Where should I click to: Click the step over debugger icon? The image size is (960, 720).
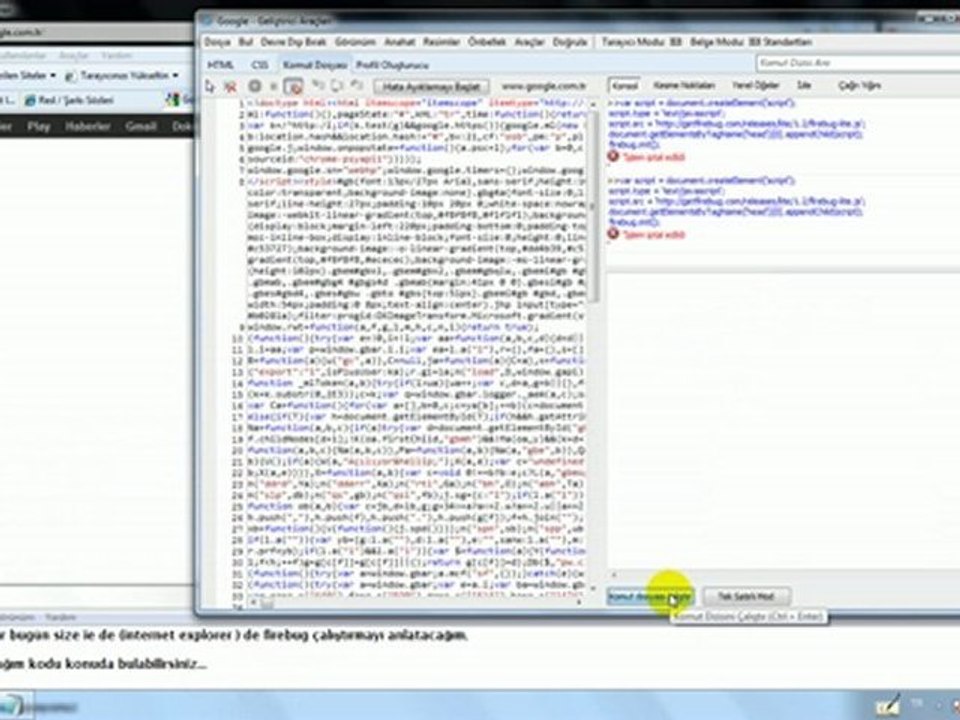pyautogui.click(x=337, y=86)
